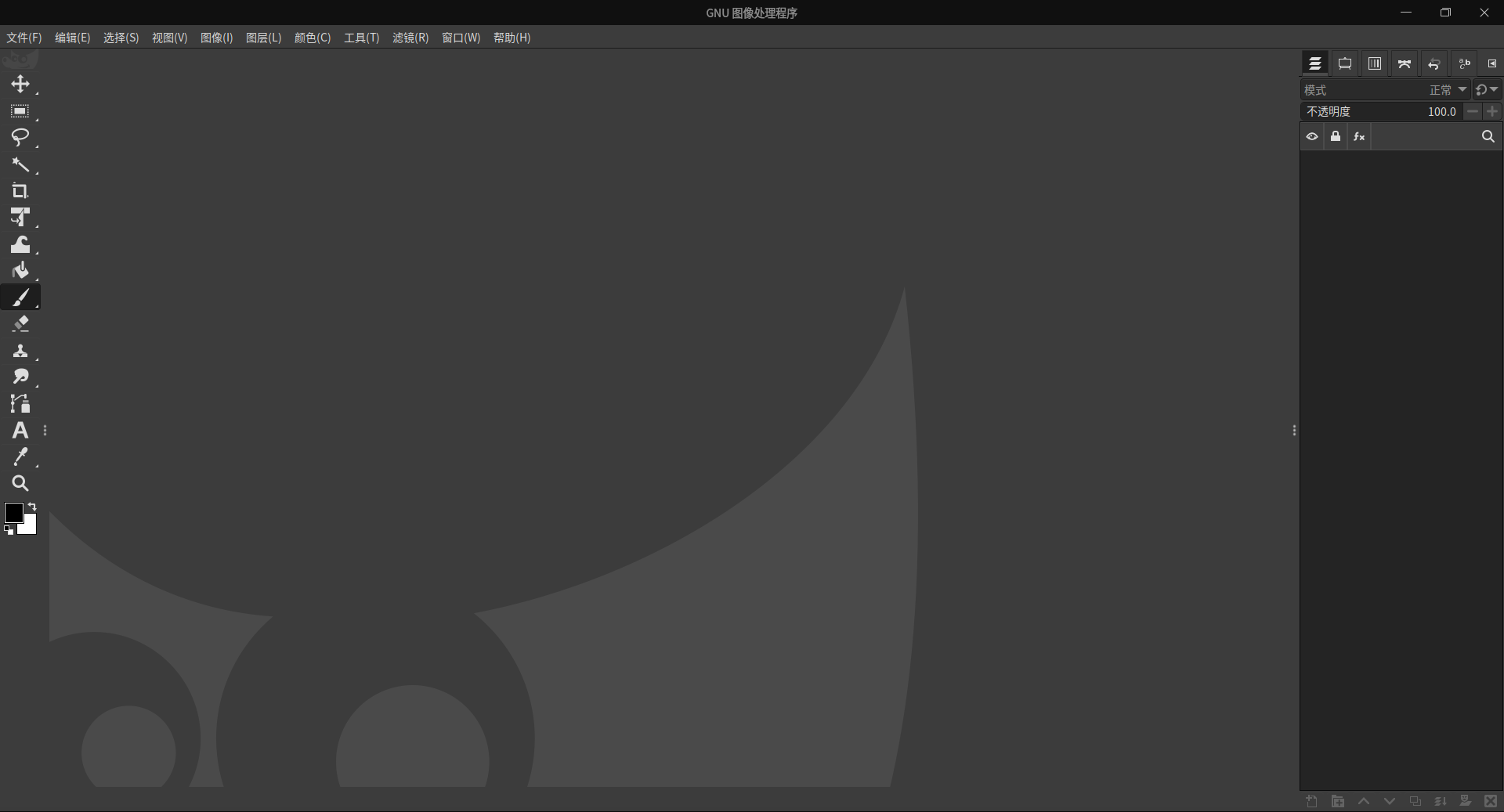The height and width of the screenshot is (812, 1504).
Task: Select the Clone stamp tool
Action: (20, 351)
